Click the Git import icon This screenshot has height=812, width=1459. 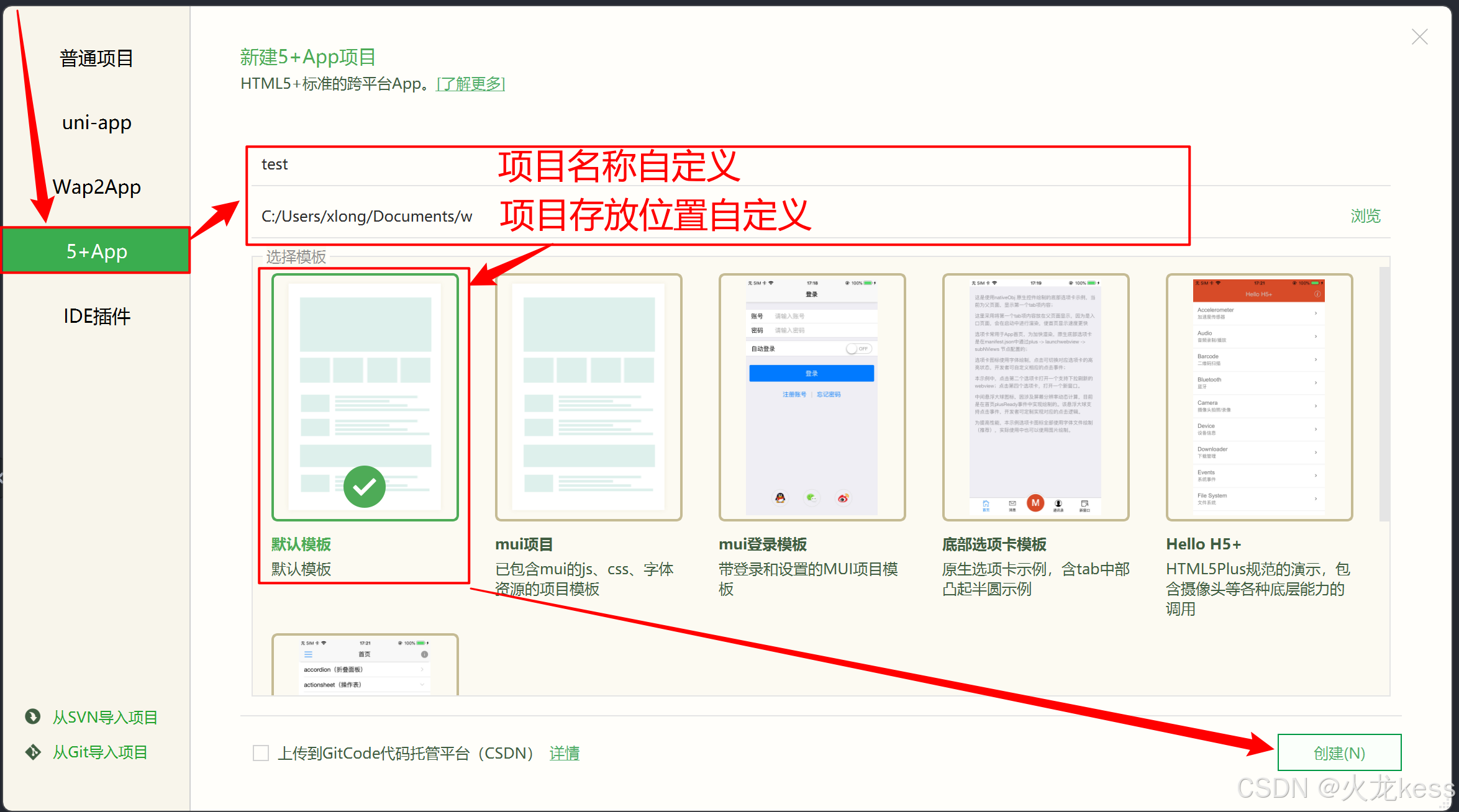point(33,752)
